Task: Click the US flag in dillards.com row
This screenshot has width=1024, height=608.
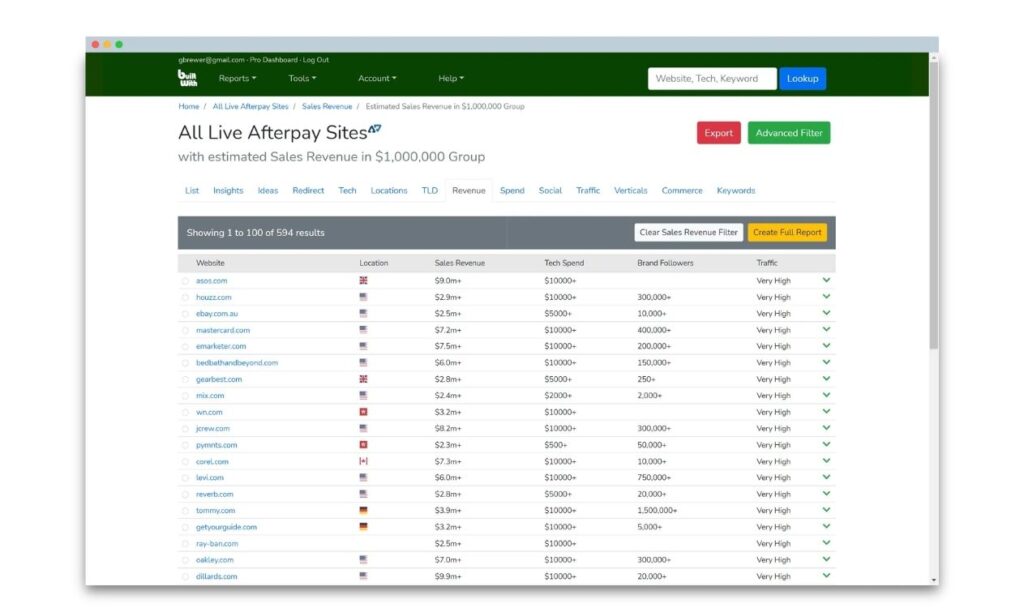Action: click(363, 576)
